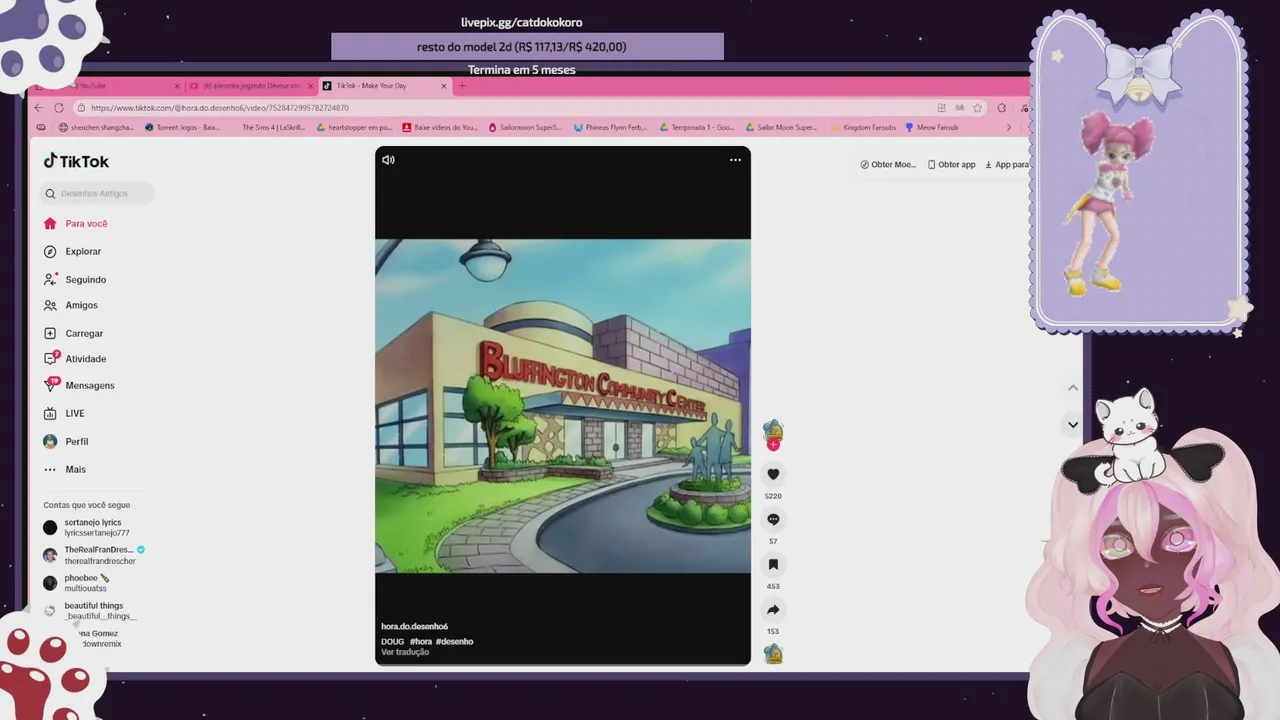1280x720 pixels.
Task: Open Meow Fansub bookmark
Action: 932,128
